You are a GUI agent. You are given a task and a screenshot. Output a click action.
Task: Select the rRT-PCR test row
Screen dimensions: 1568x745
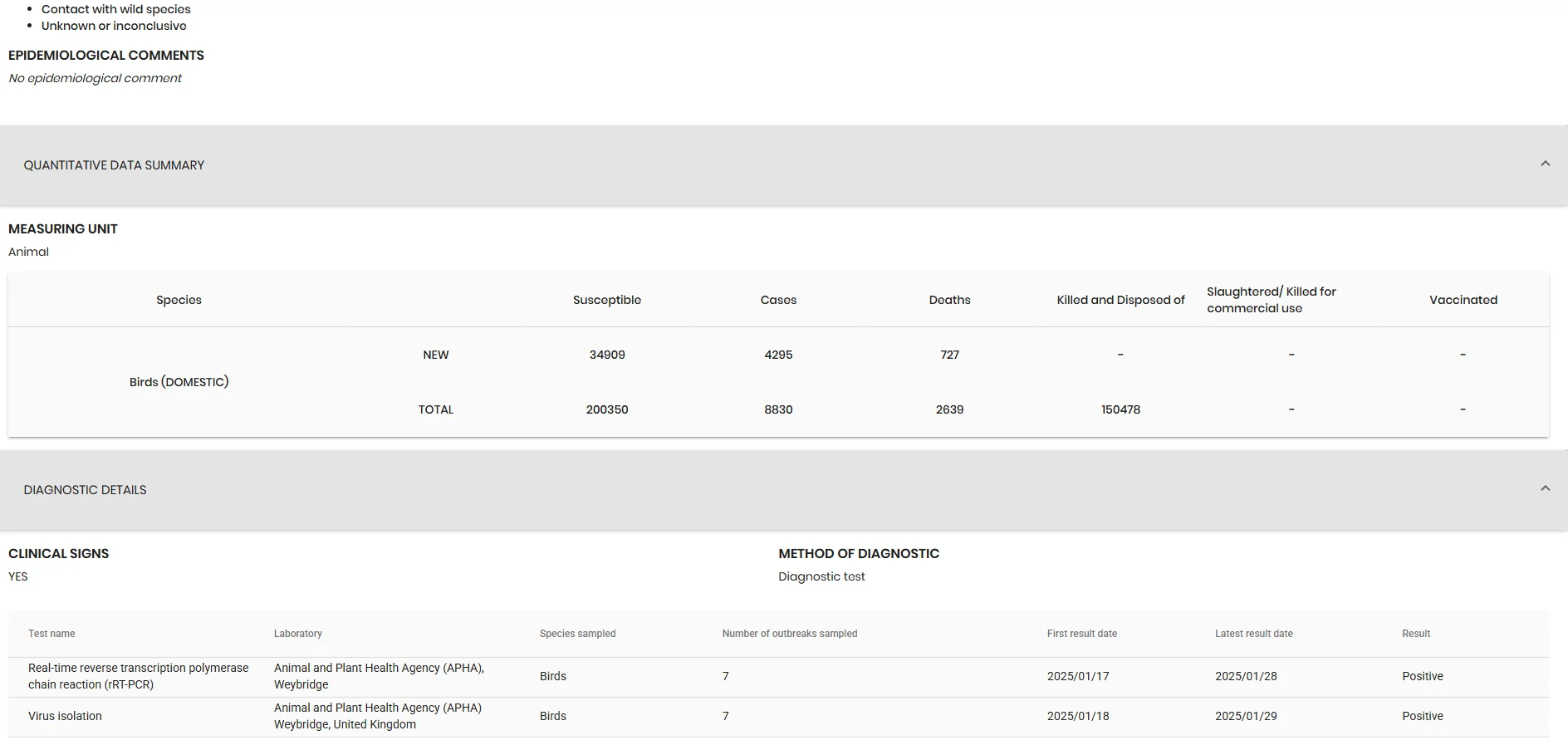pos(778,677)
